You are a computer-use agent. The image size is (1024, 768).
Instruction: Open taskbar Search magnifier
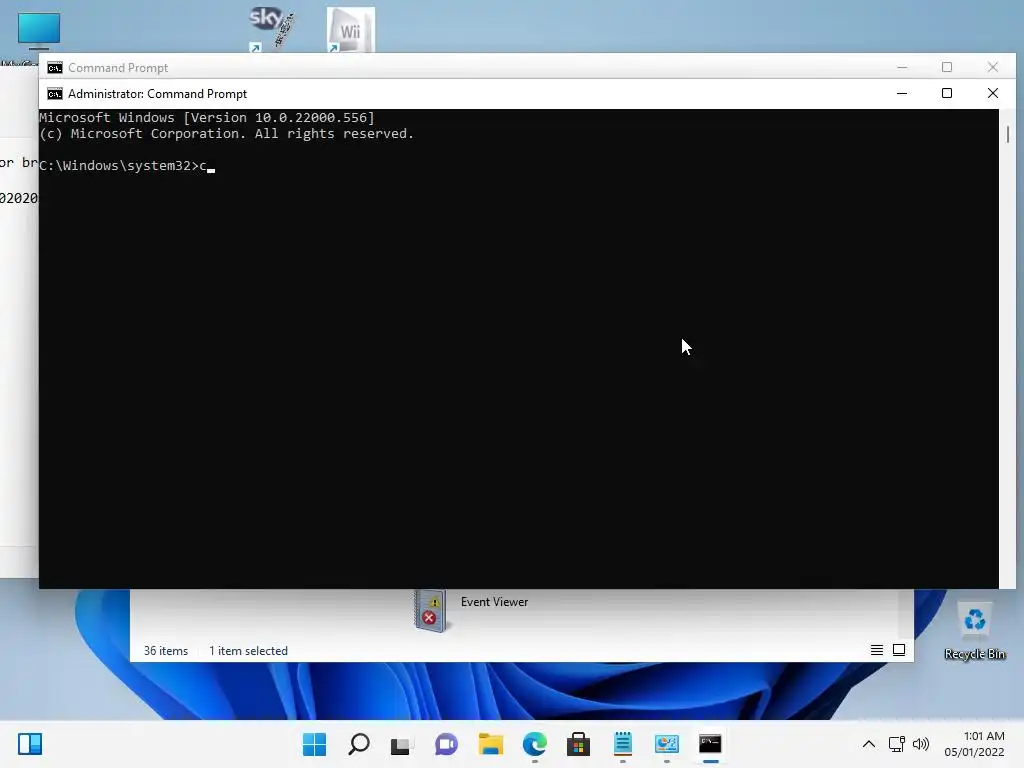point(359,744)
